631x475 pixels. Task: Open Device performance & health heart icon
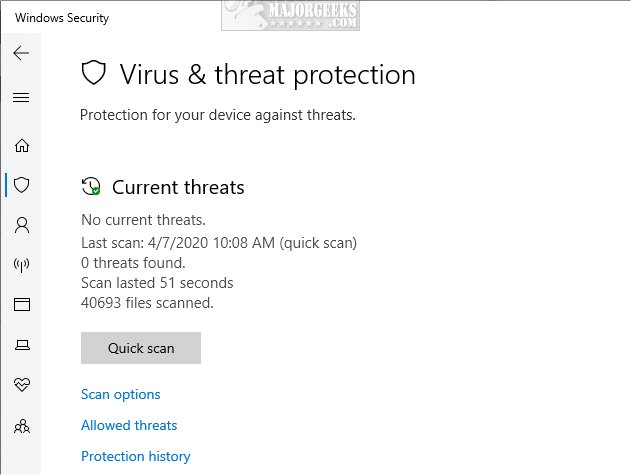22,384
